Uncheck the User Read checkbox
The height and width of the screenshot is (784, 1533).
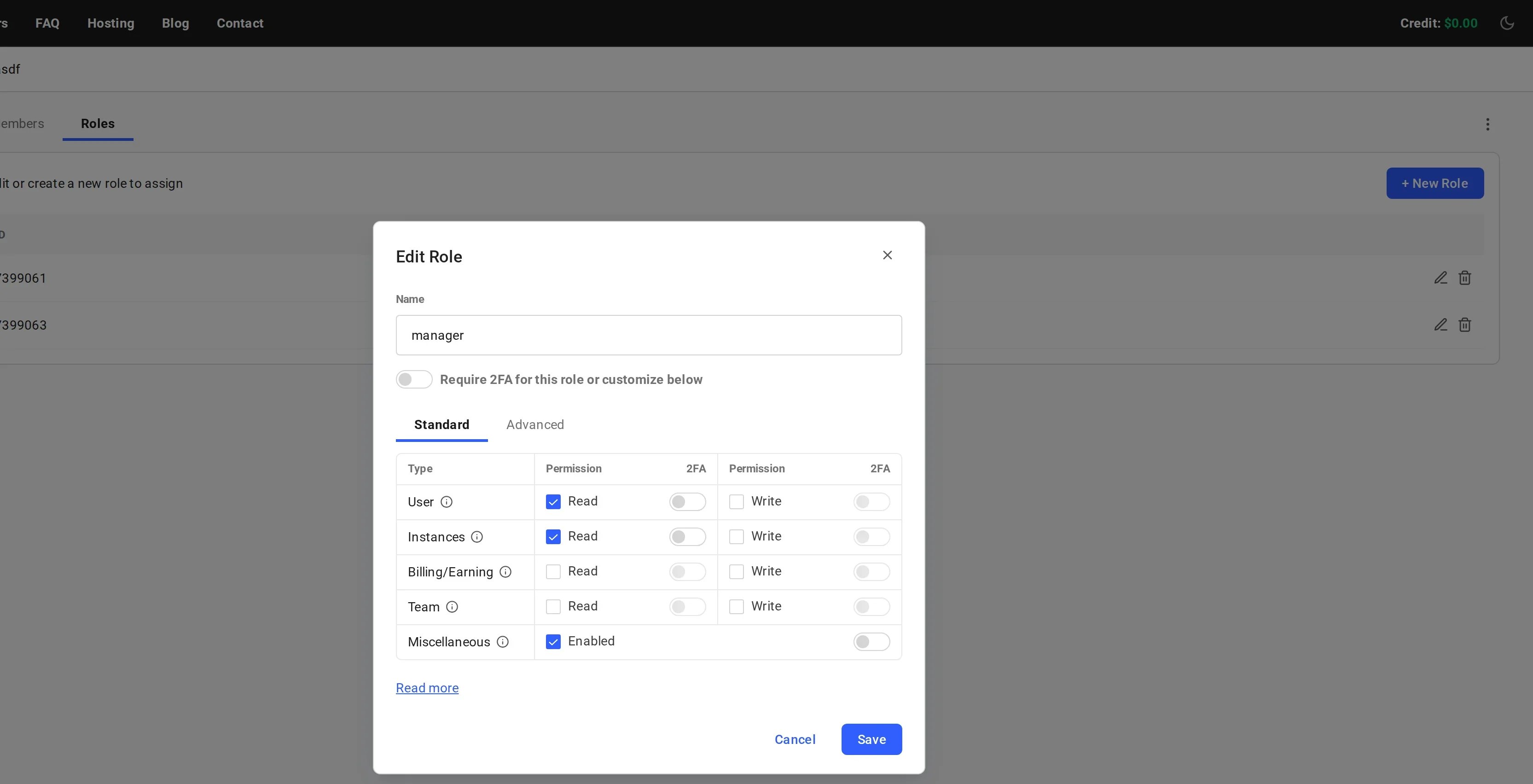coord(553,502)
